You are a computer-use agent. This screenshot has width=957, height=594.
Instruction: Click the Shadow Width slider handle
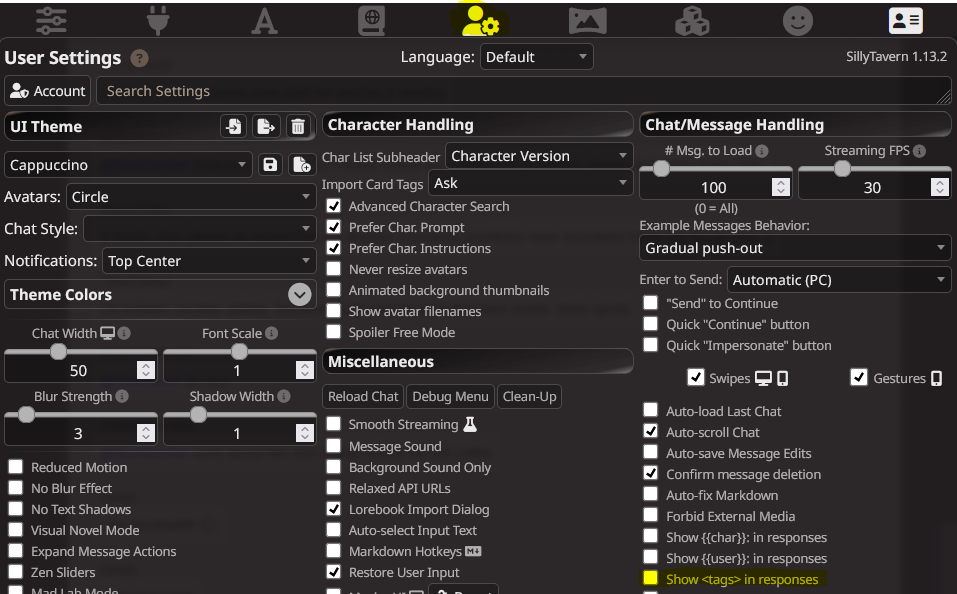coord(198,415)
